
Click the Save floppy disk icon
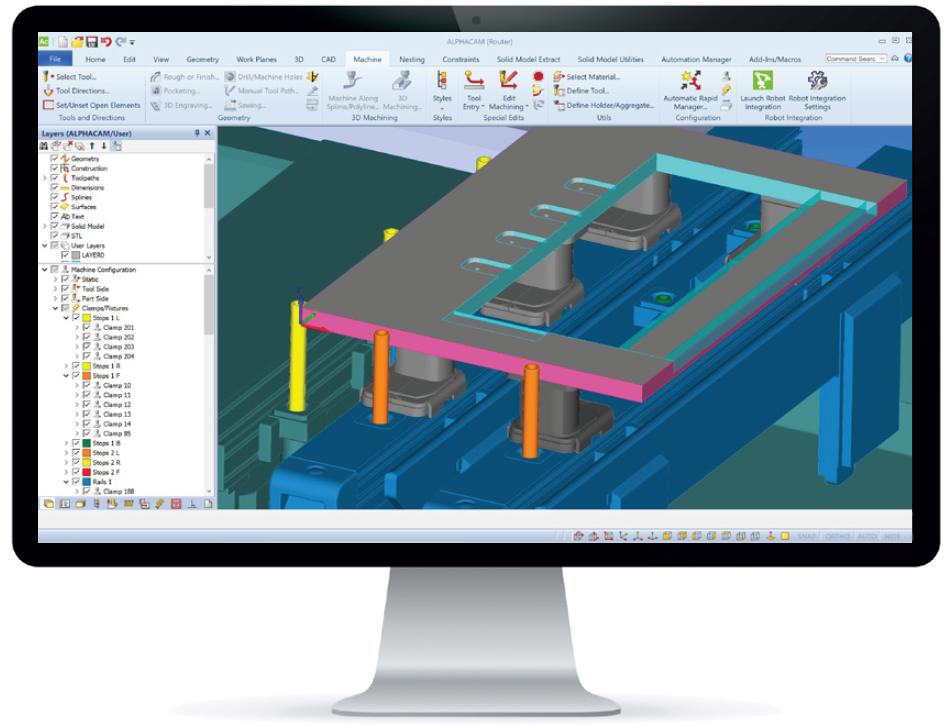tap(91, 42)
